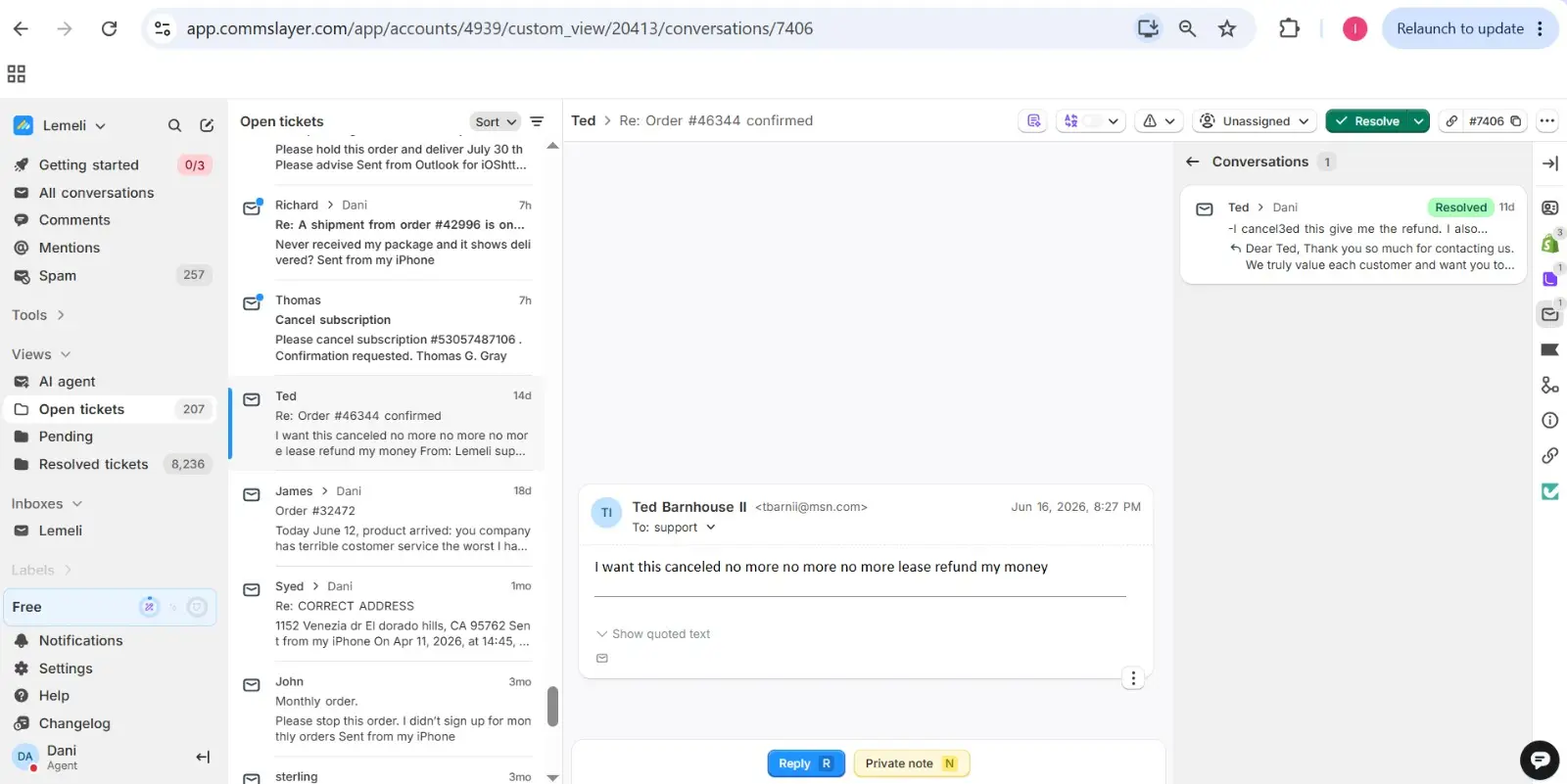The width and height of the screenshot is (1567, 784).
Task: Go to Getting started
Action: [x=111, y=165]
